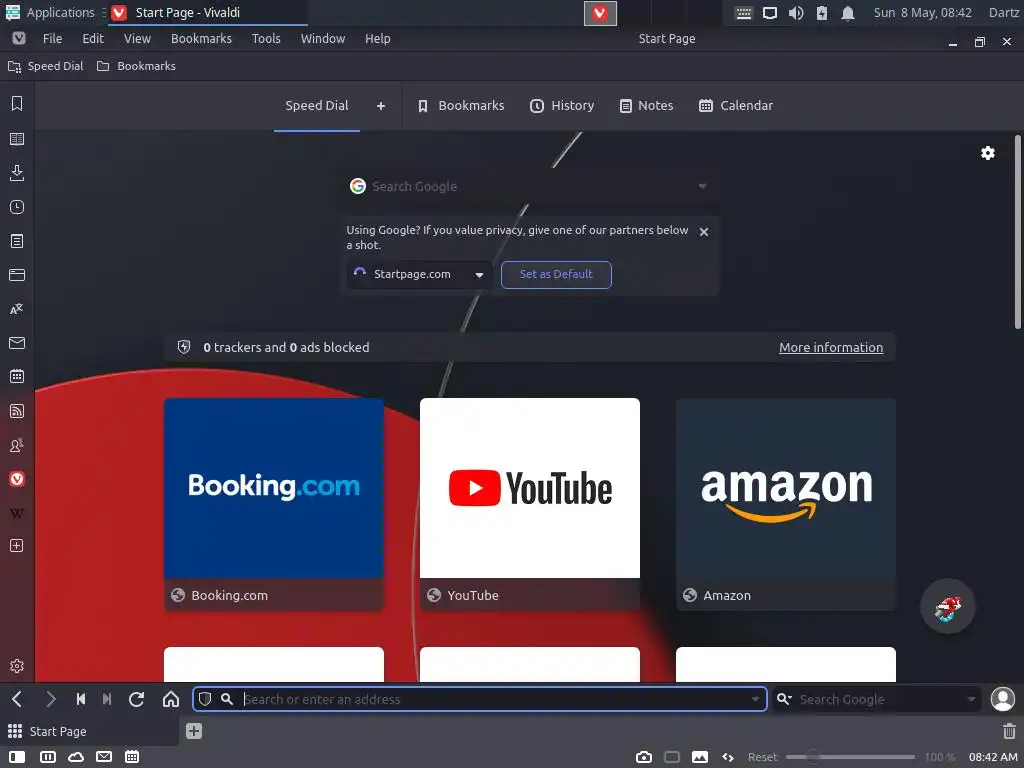1024x768 pixels.
Task: Open the Bookmarks panel in the sidebar
Action: coord(17,103)
